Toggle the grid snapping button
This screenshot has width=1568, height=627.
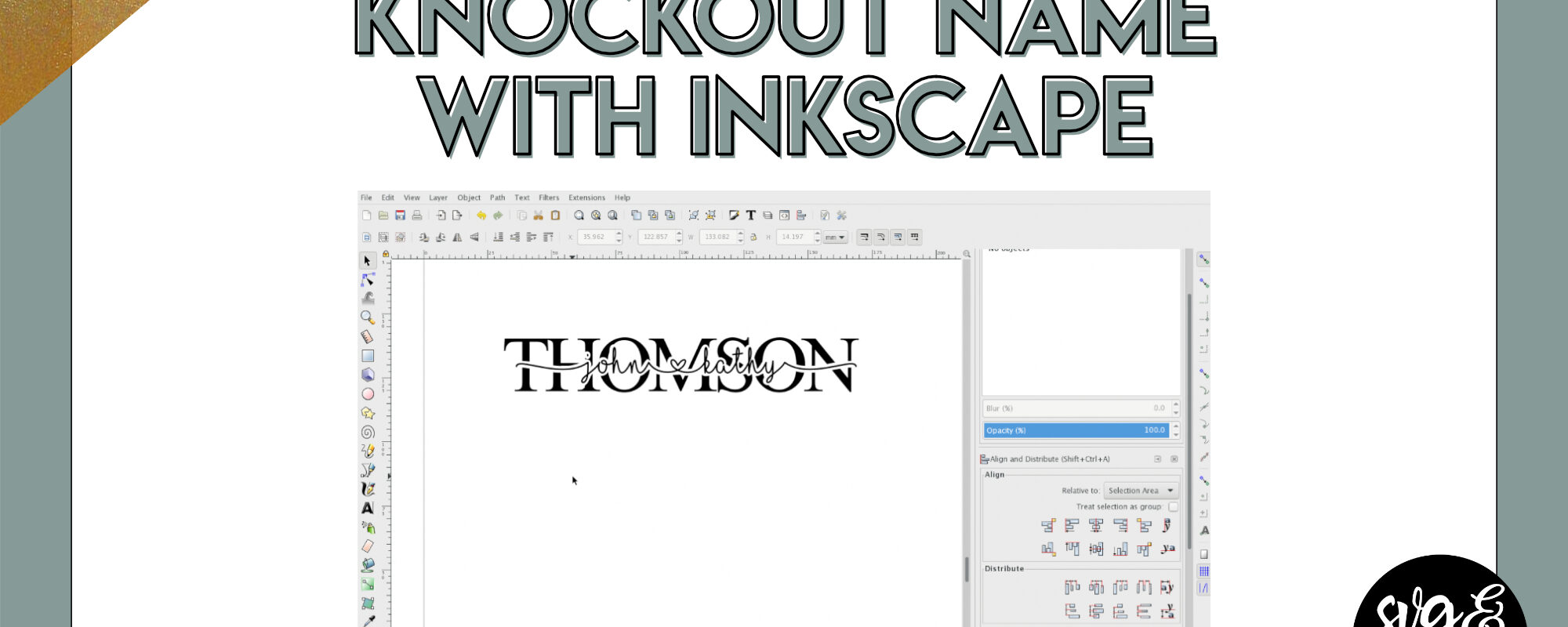tap(1204, 571)
